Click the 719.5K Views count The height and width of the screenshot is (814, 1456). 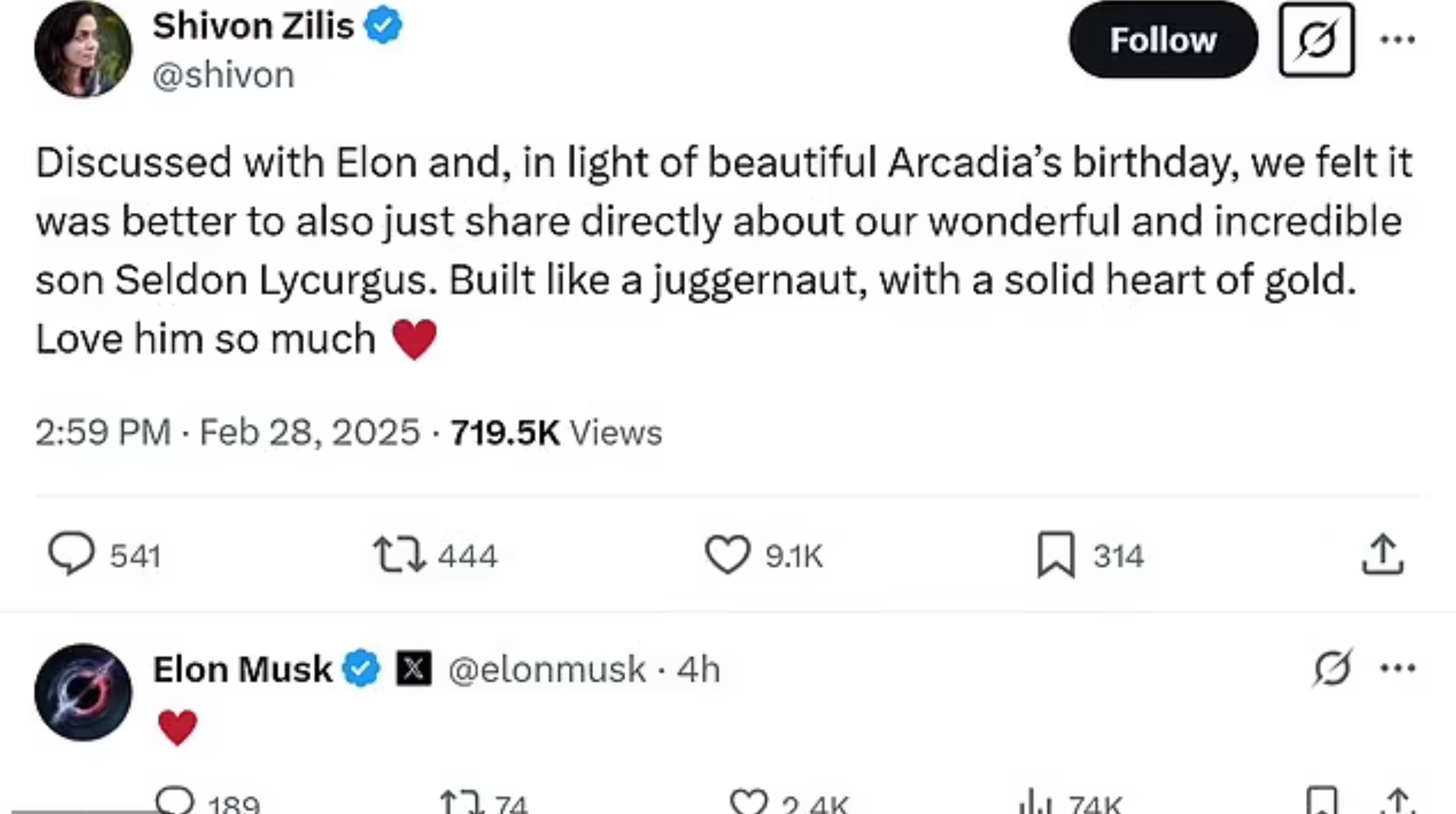556,432
